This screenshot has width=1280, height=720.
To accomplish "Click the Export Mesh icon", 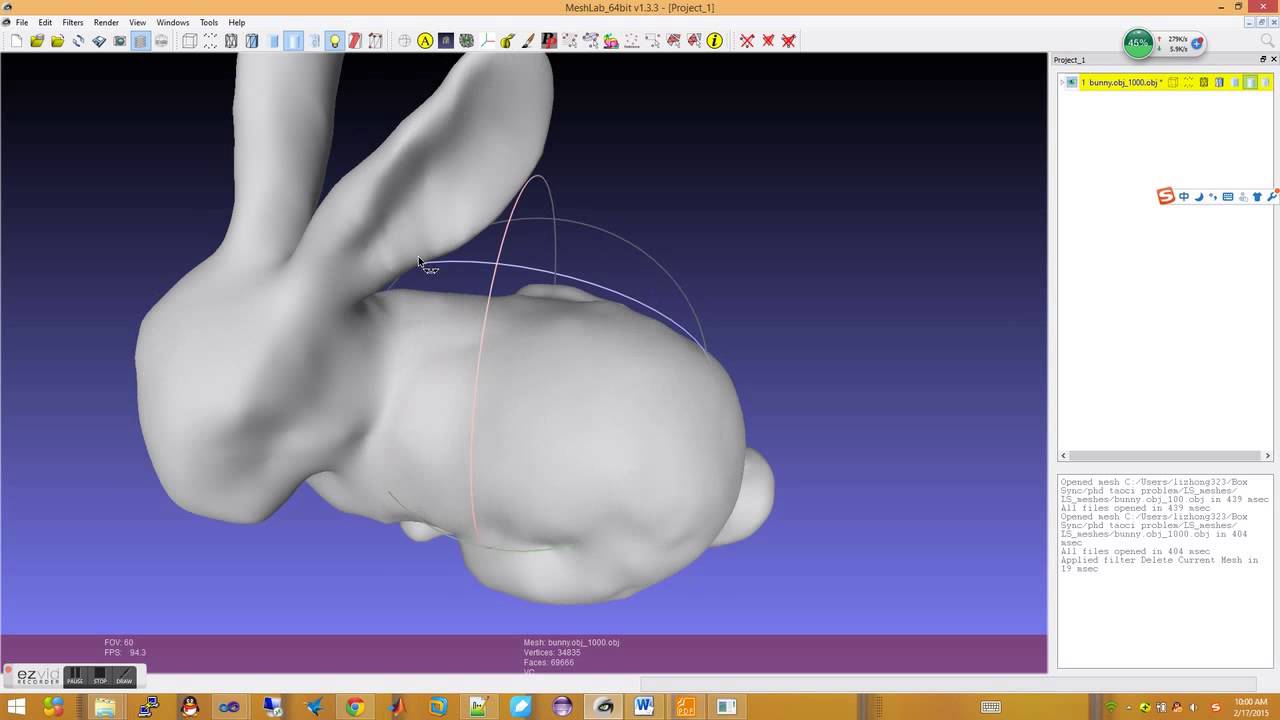I will [x=99, y=41].
